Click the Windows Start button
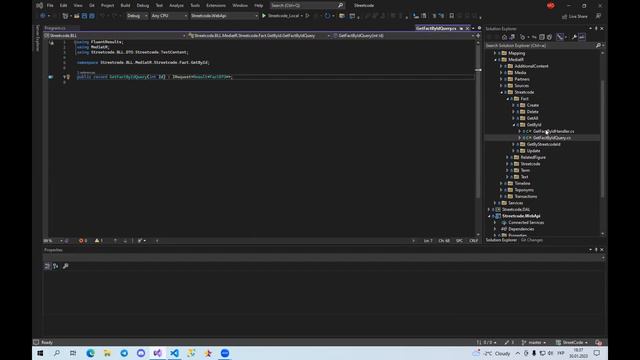 tap(40, 353)
